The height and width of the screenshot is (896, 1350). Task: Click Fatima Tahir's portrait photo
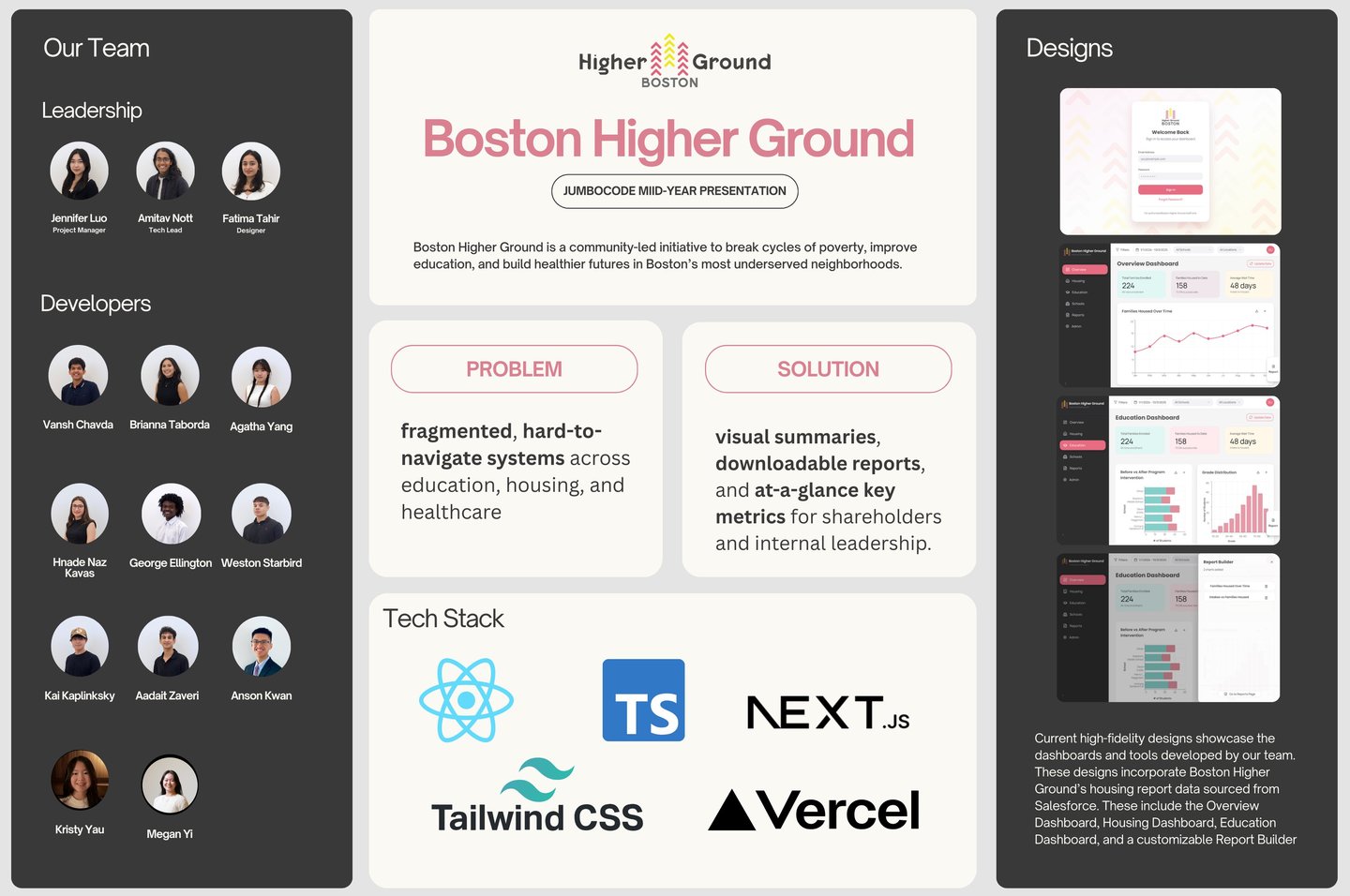(x=250, y=171)
